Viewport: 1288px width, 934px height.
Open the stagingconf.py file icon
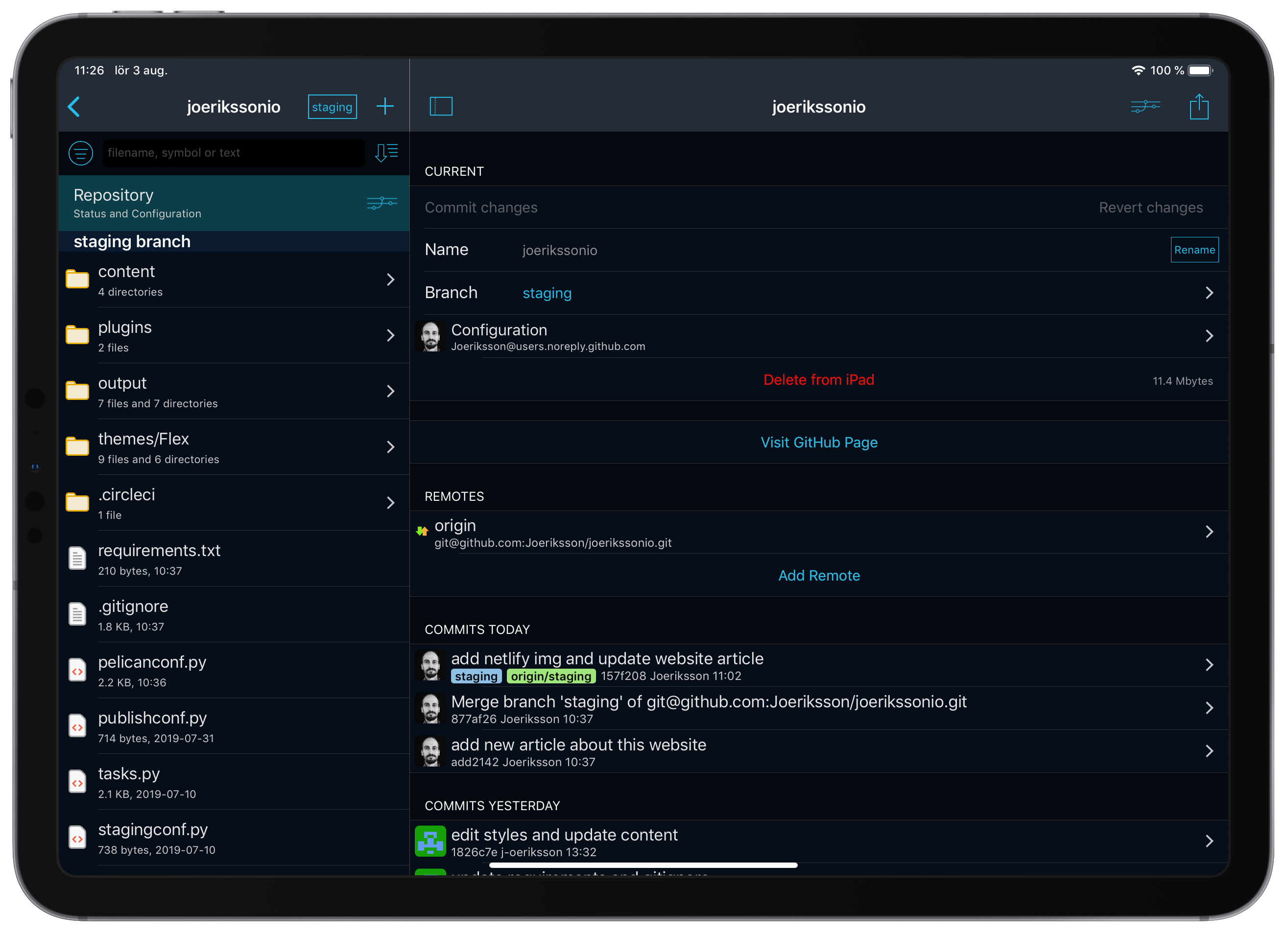pyautogui.click(x=77, y=838)
